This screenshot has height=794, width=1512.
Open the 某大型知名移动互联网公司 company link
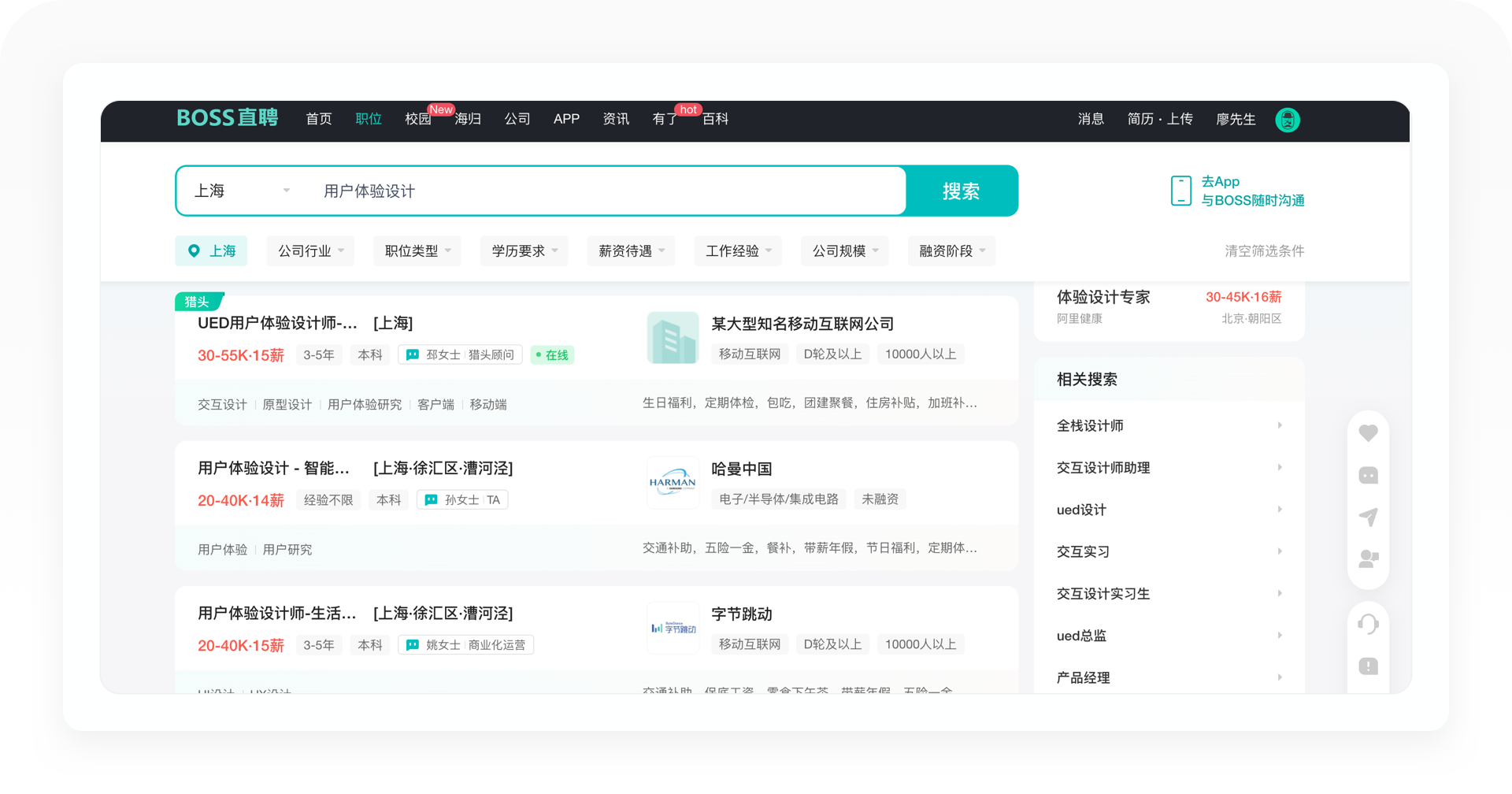[x=802, y=324]
